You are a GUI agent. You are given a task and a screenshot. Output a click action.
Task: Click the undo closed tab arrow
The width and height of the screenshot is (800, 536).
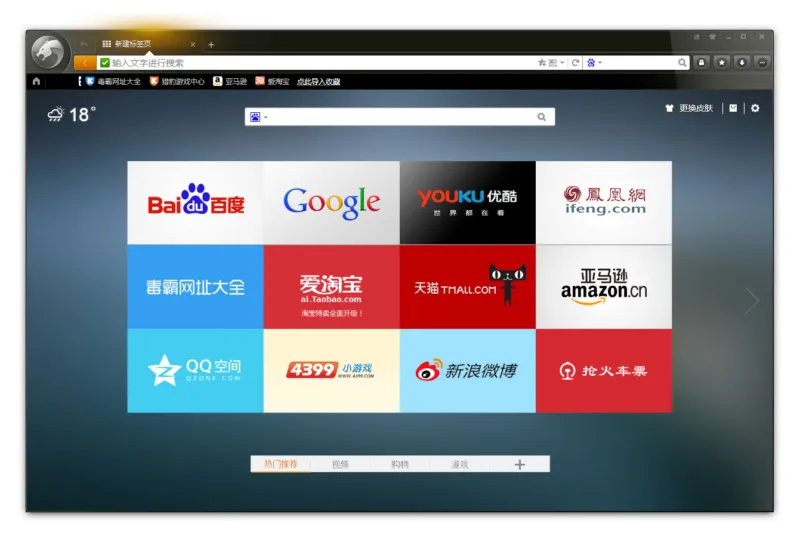pyautogui.click(x=84, y=44)
